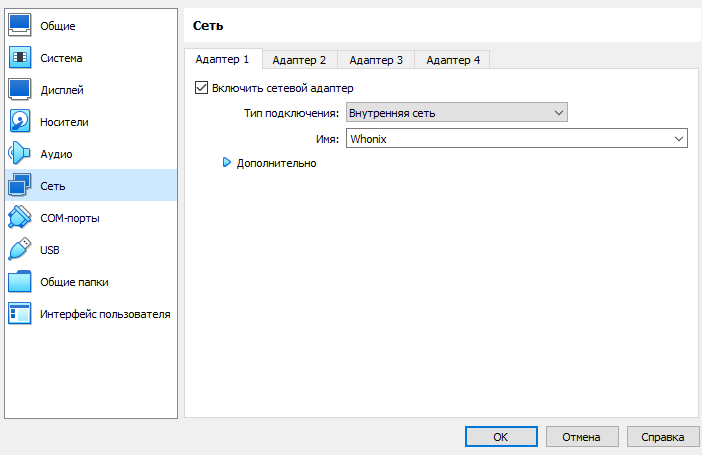Click the Shared folders (Общие папки) icon
Viewport: 702px width, 455px height.
pyautogui.click(x=21, y=282)
